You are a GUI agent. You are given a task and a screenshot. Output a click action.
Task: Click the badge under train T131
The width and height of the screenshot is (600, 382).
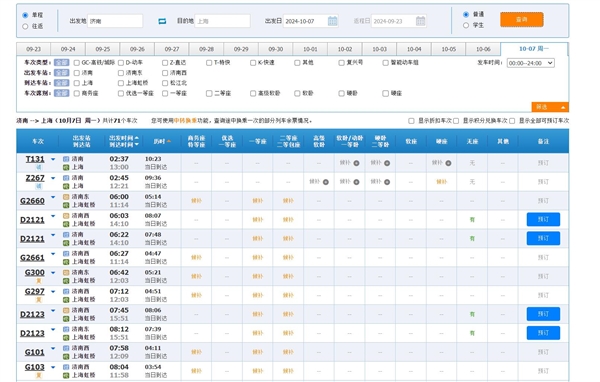(x=39, y=167)
